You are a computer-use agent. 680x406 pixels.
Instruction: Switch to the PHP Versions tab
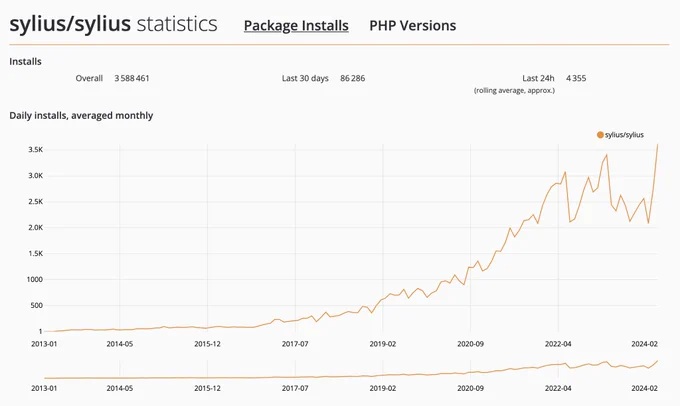412,26
